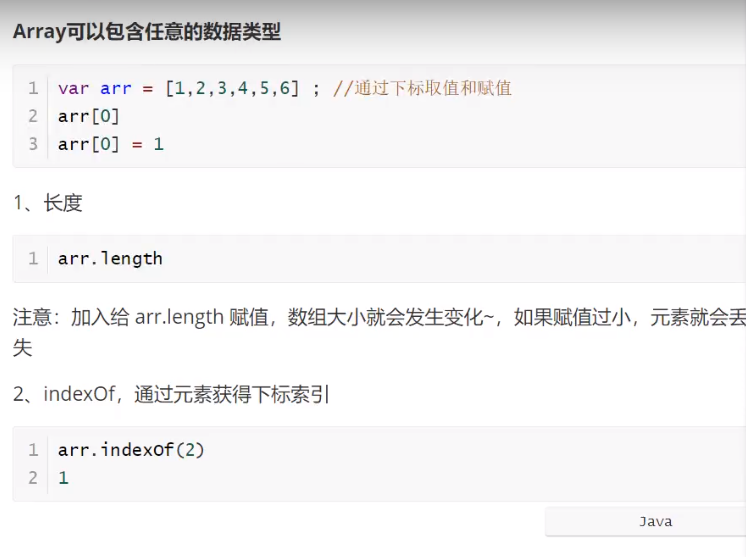Place cursor on the "arr.indexOf(2)" line
Viewport: 746px width, 557px height.
131,450
